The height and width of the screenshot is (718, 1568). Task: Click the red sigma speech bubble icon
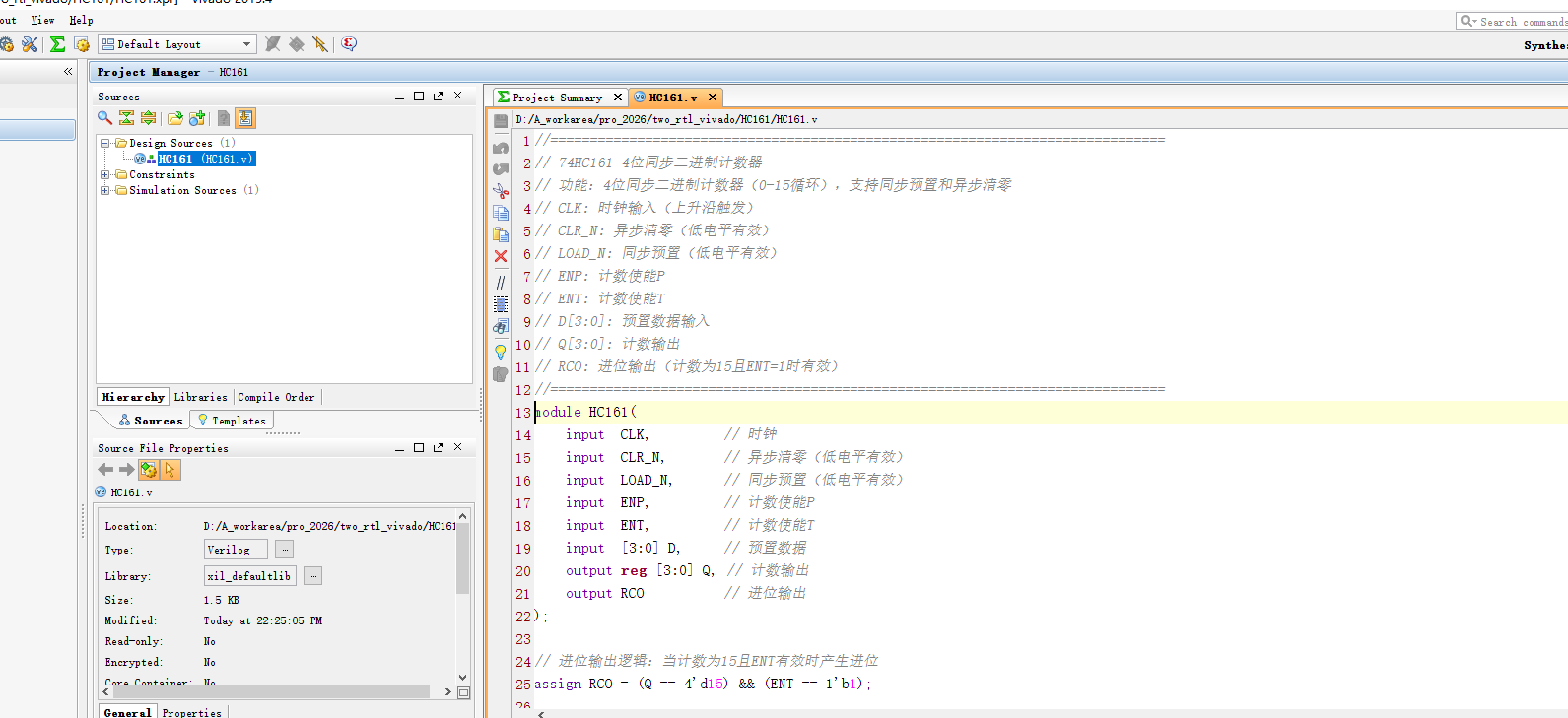349,44
